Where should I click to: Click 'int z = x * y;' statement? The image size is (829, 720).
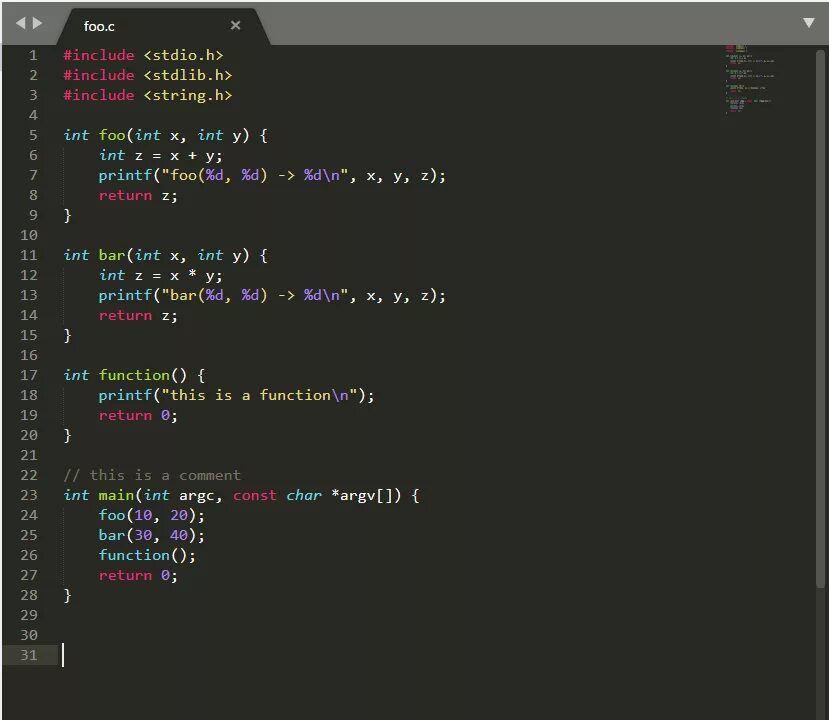[161, 275]
